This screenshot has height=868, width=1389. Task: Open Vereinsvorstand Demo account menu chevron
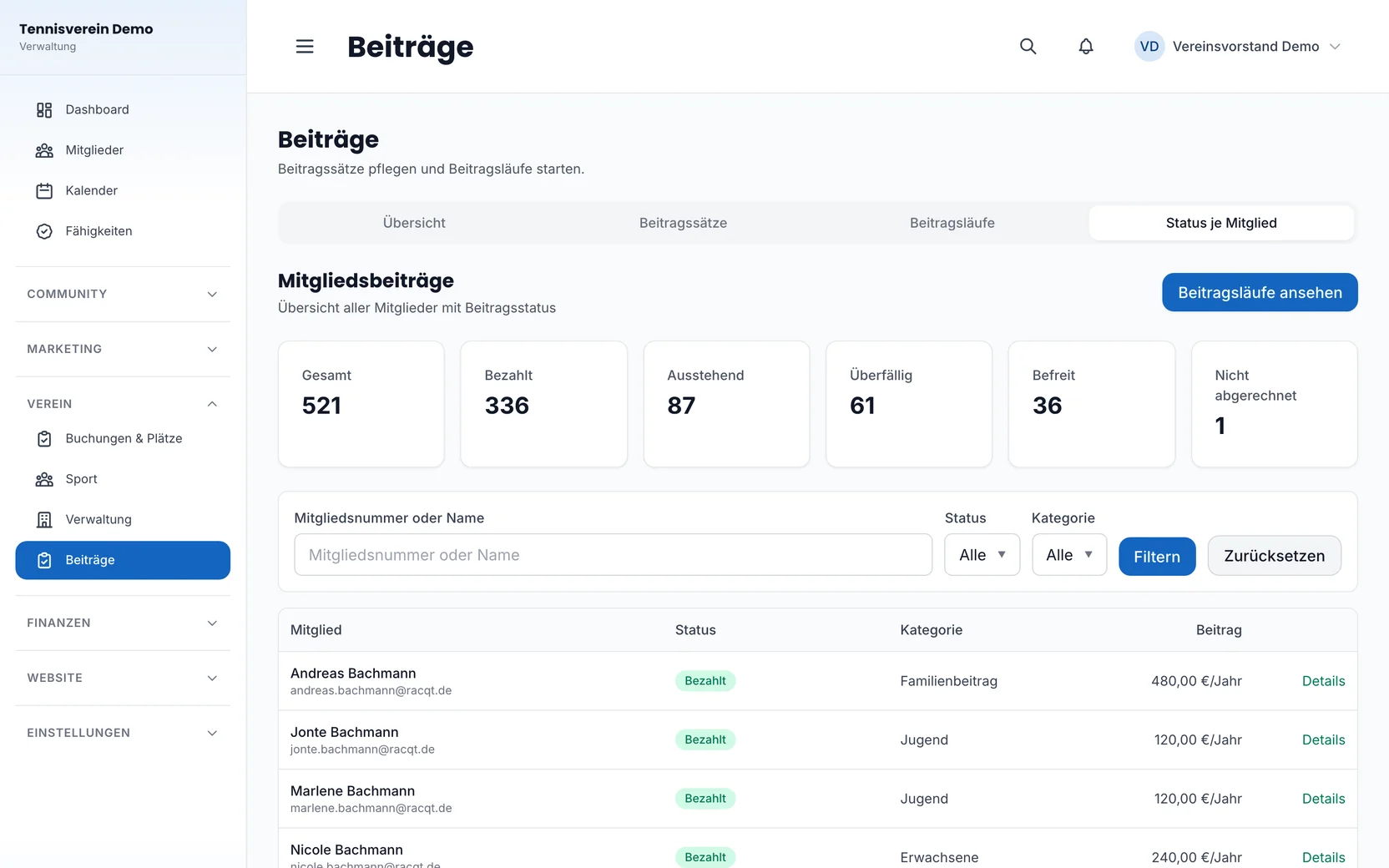click(x=1335, y=47)
